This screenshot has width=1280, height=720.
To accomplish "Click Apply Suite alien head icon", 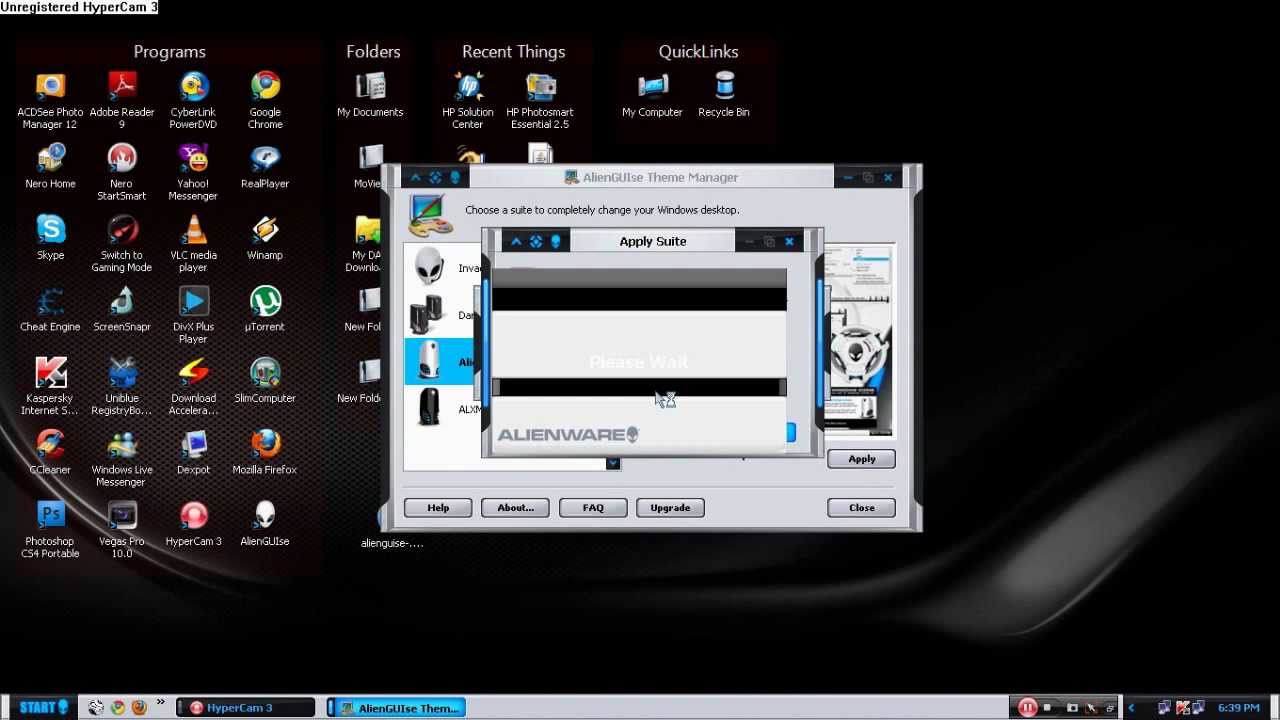I will pos(556,241).
